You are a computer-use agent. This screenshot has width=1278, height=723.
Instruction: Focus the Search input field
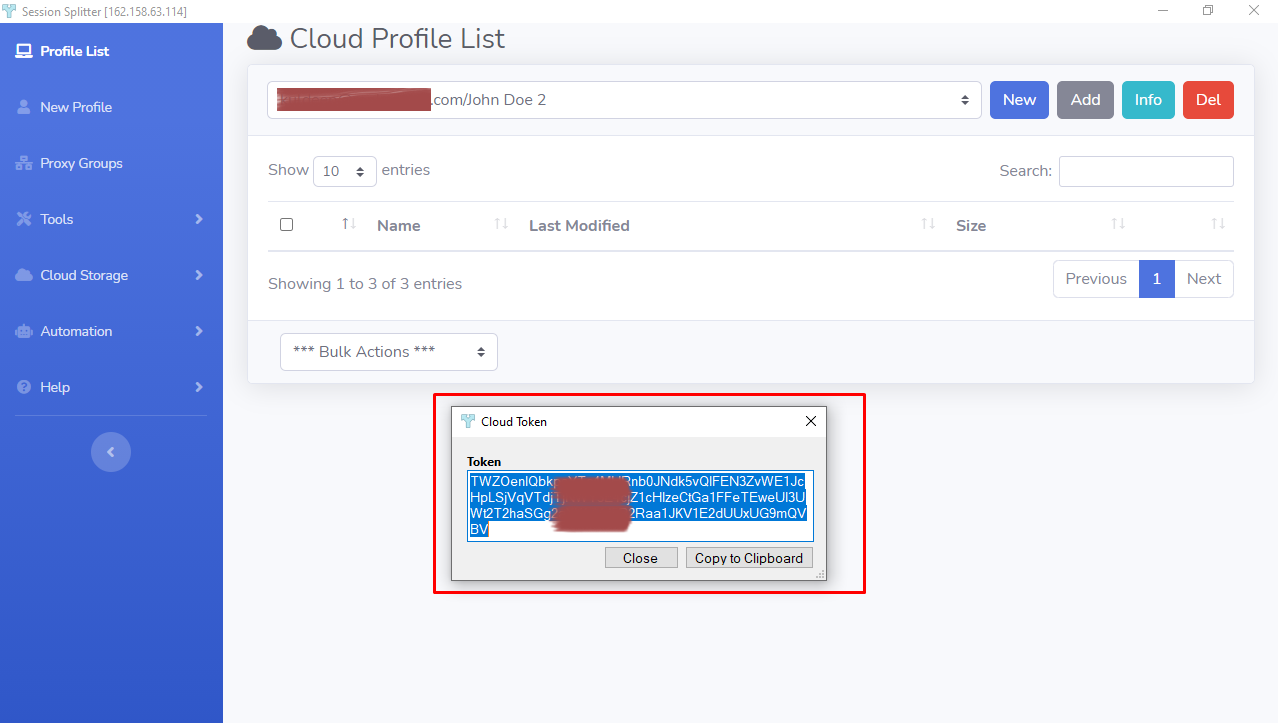click(1146, 171)
